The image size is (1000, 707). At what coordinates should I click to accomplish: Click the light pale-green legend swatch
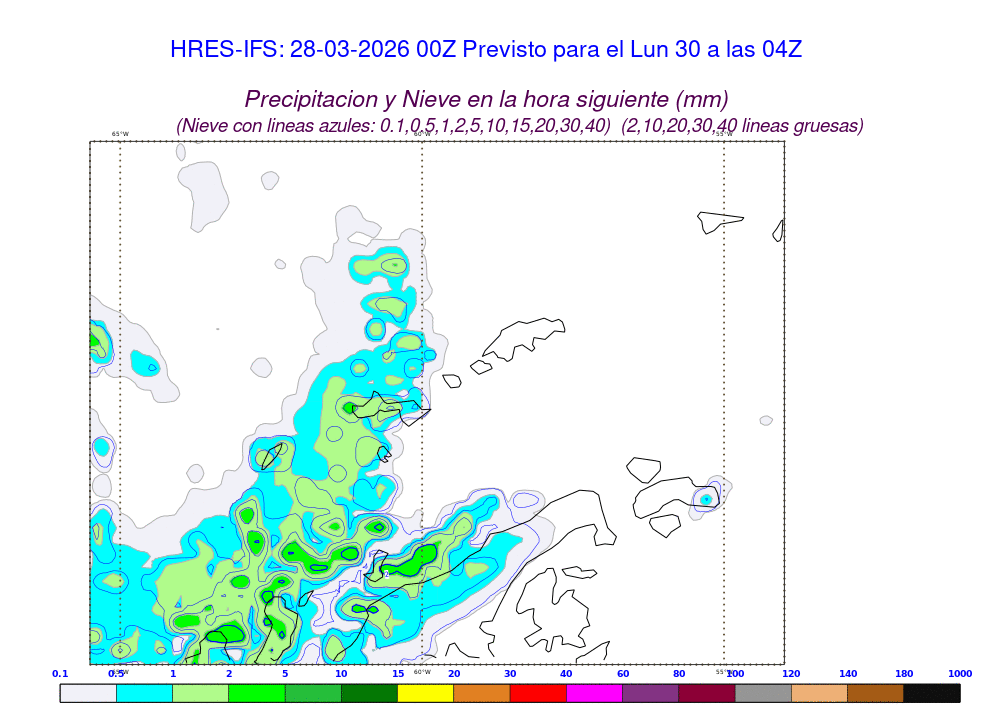[x=200, y=692]
